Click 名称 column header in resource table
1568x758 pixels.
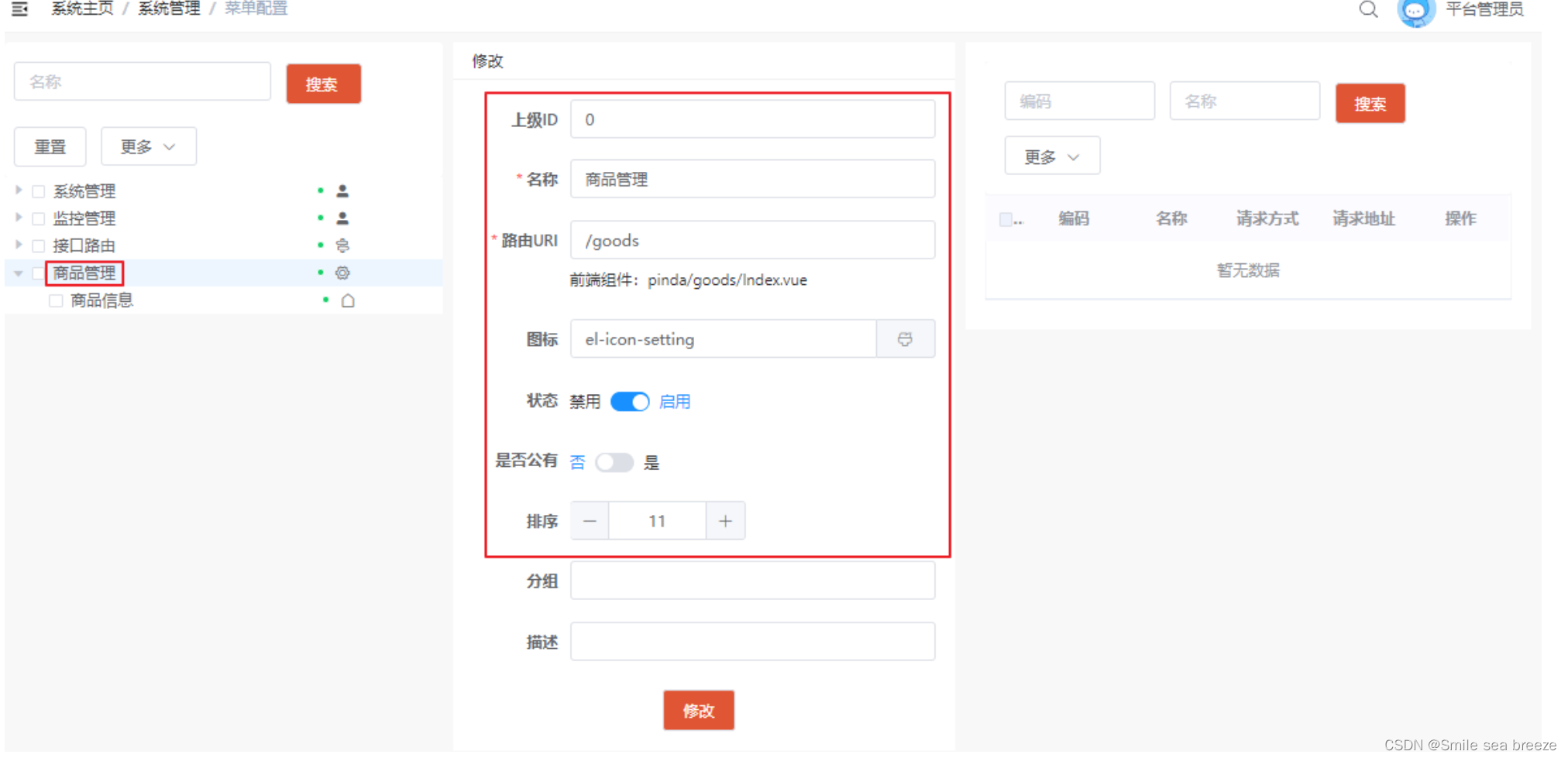point(1171,219)
